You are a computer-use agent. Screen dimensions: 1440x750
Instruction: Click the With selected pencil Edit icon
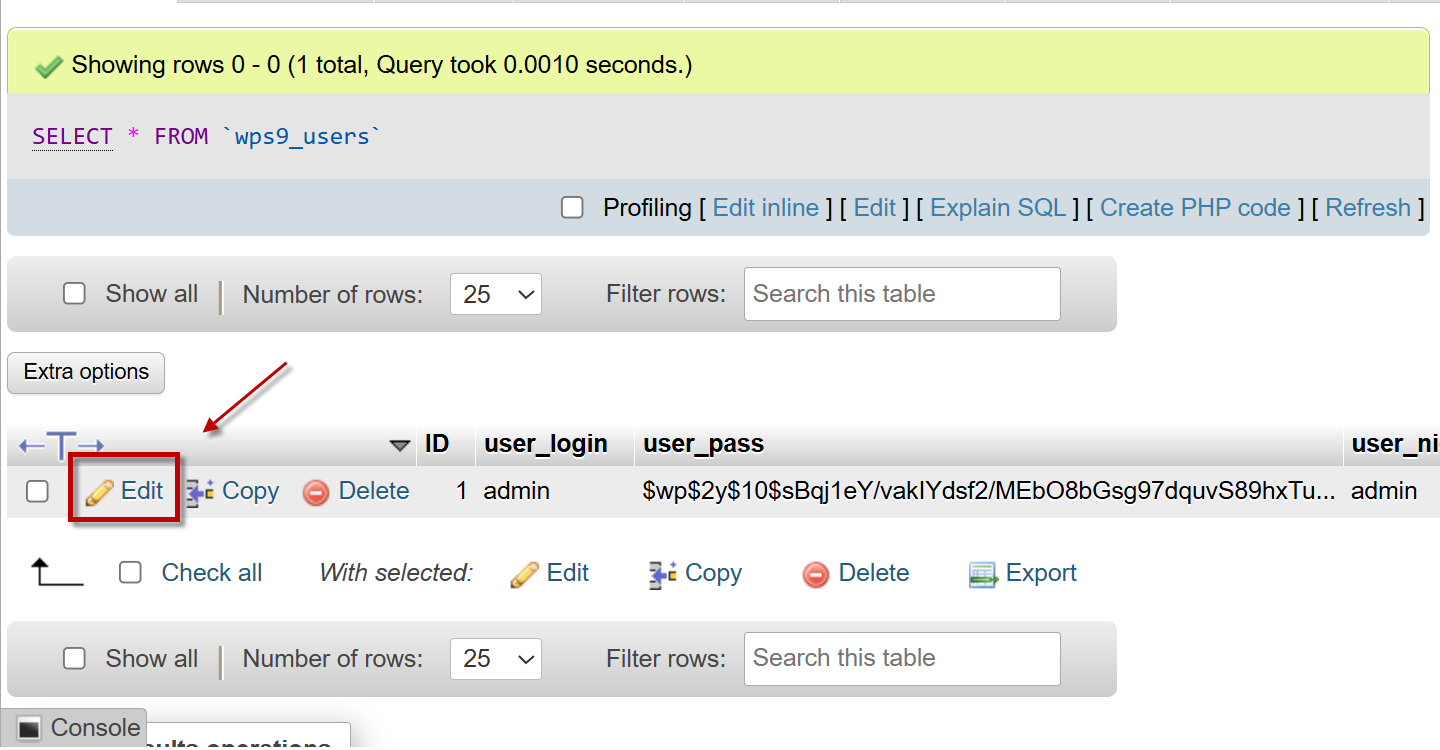tap(524, 574)
